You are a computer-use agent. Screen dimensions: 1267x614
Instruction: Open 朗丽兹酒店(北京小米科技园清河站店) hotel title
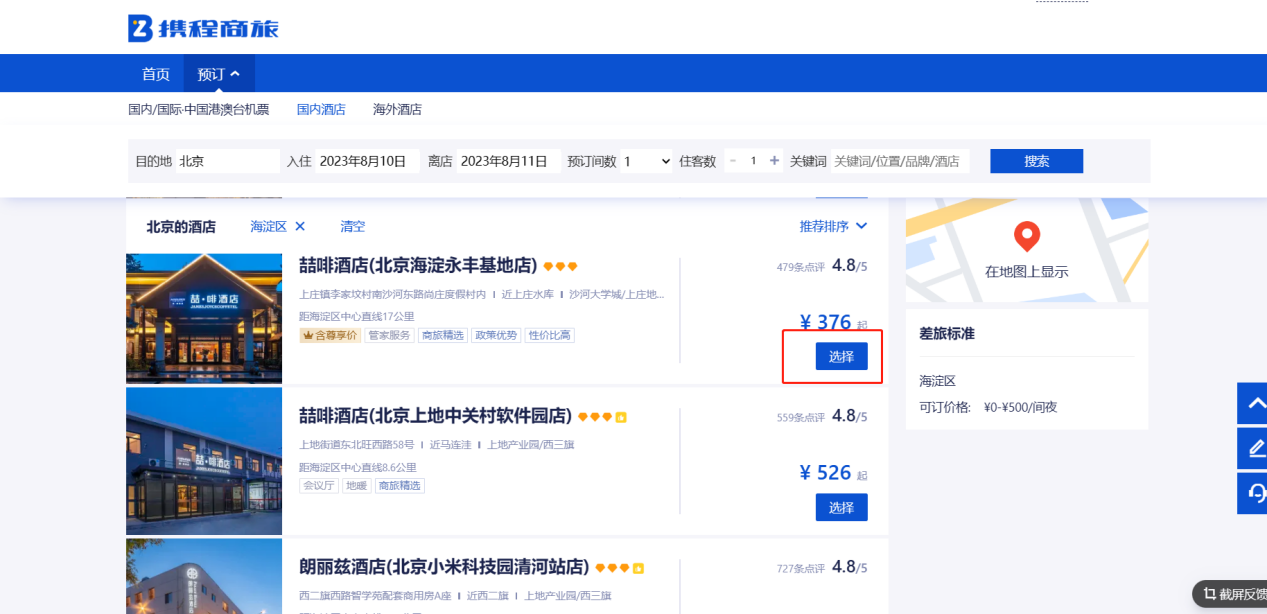click(x=444, y=567)
